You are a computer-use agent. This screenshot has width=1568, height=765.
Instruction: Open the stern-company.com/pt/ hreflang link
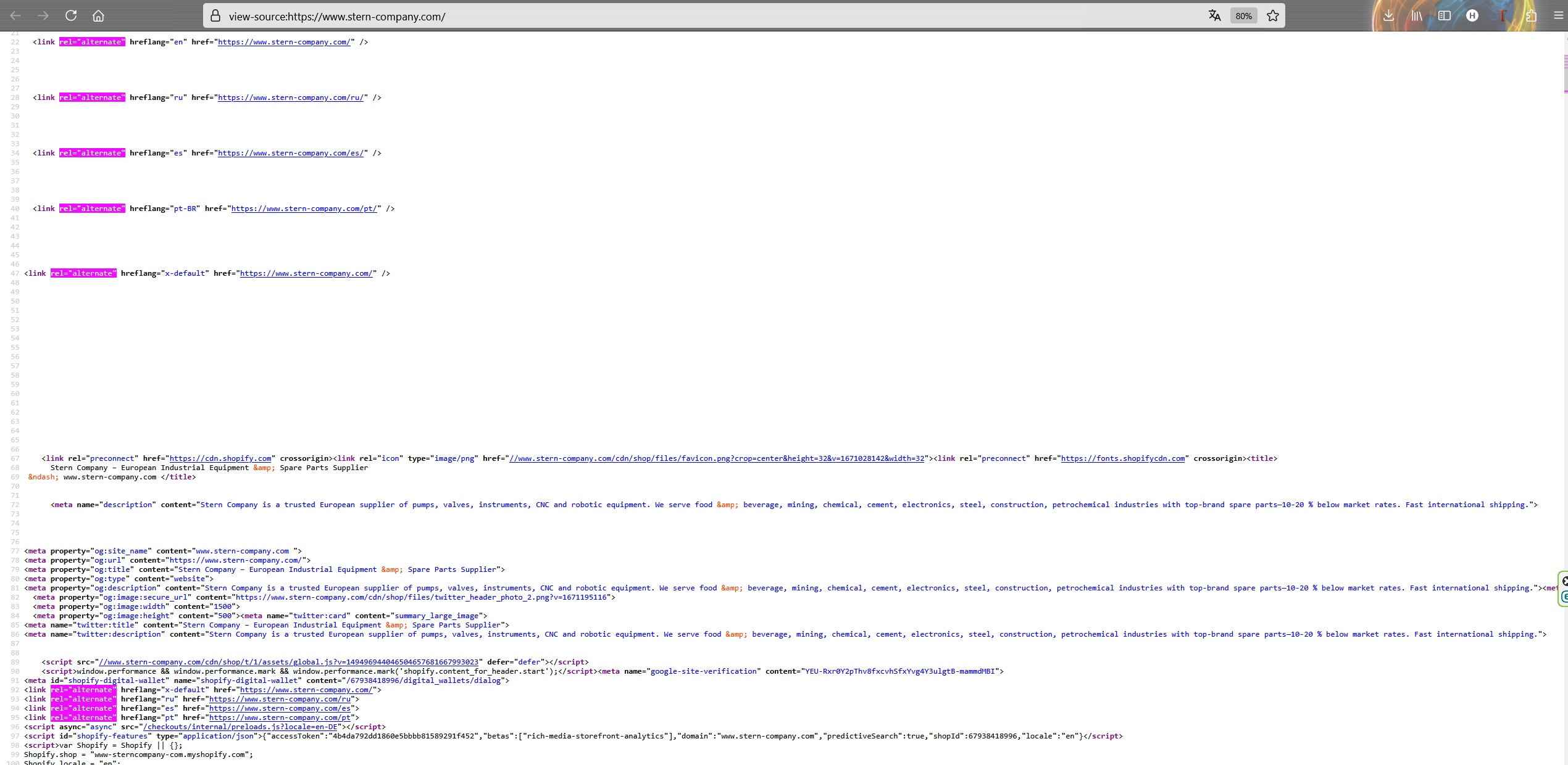[x=304, y=209]
